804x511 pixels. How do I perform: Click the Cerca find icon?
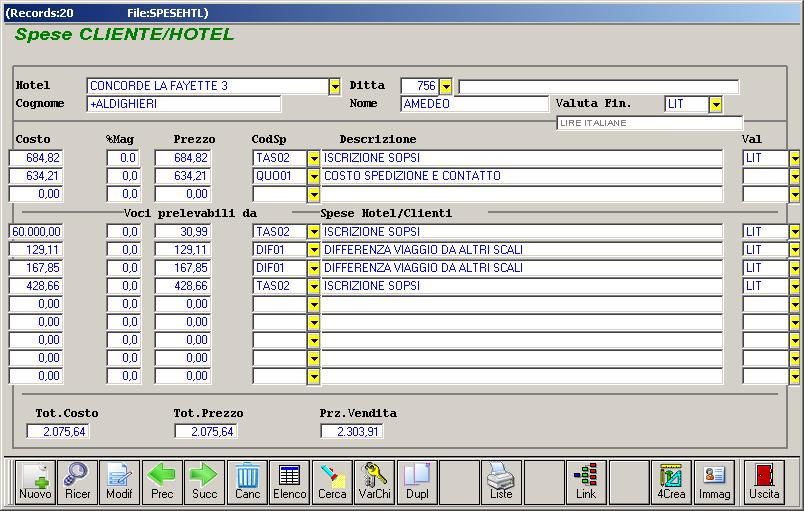click(332, 482)
